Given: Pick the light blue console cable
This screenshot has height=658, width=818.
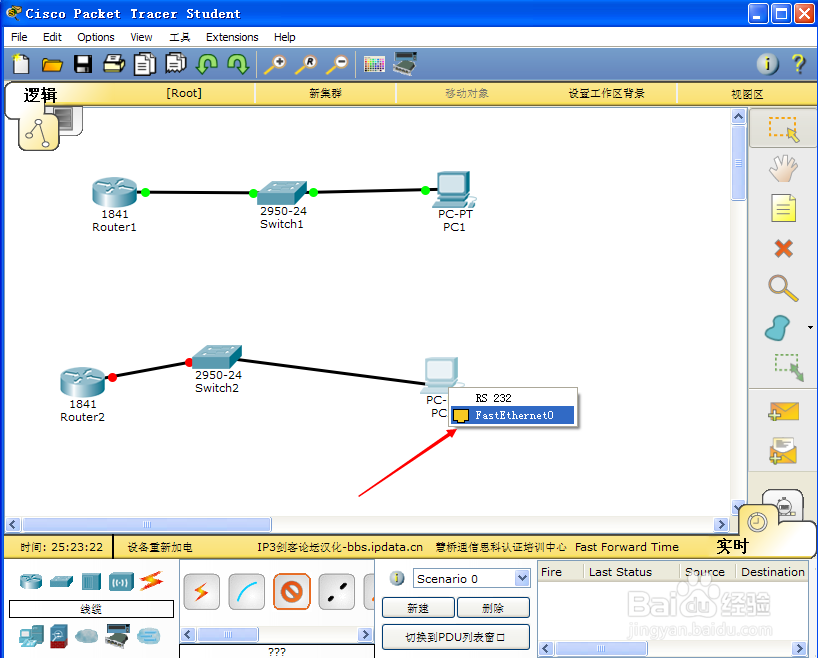Looking at the screenshot, I should 247,592.
